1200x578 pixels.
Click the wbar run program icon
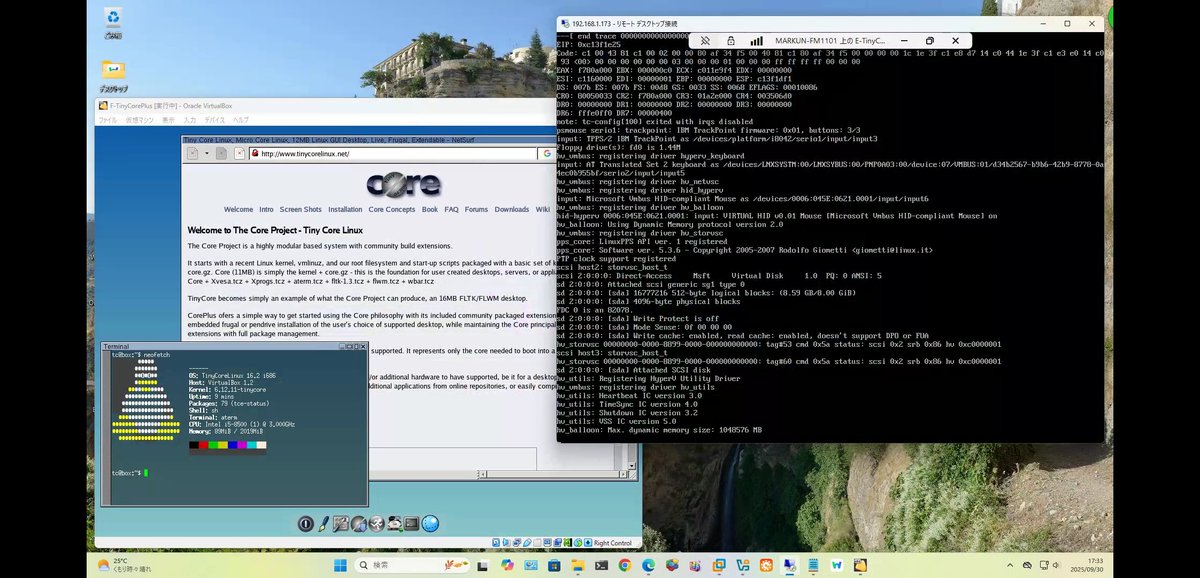tap(377, 524)
